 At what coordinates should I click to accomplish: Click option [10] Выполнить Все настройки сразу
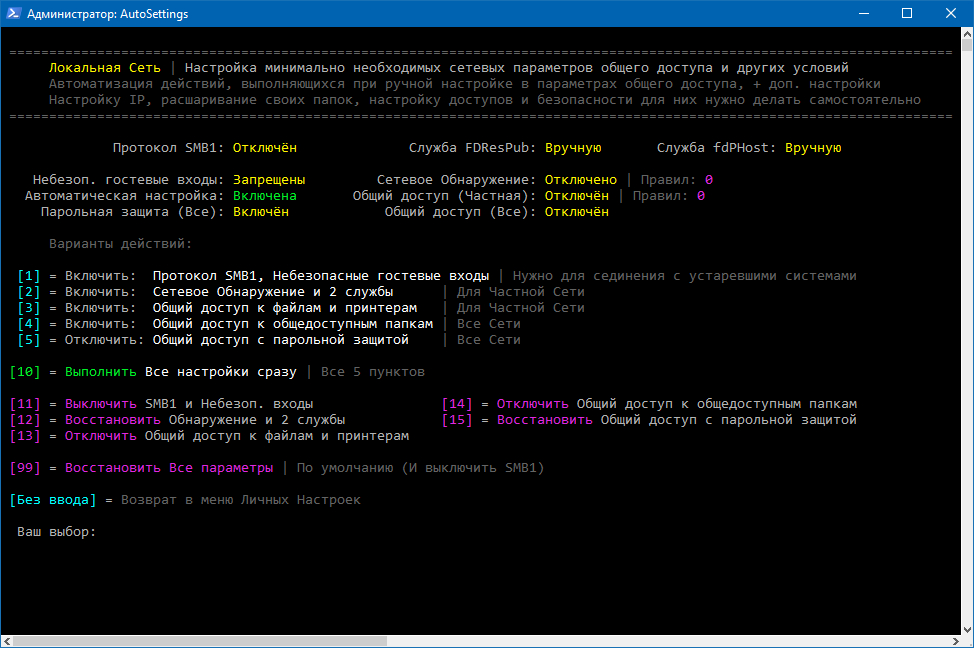pyautogui.click(x=217, y=372)
